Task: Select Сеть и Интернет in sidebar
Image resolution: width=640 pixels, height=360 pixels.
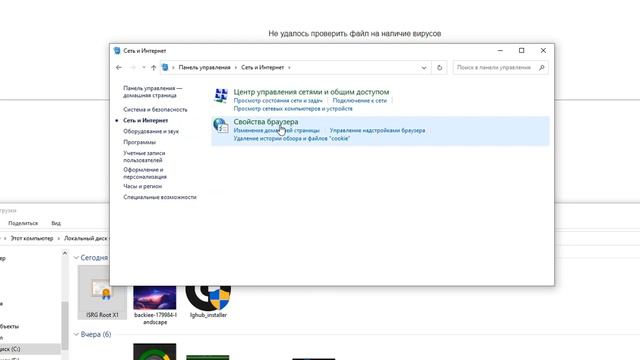Action: [145, 120]
